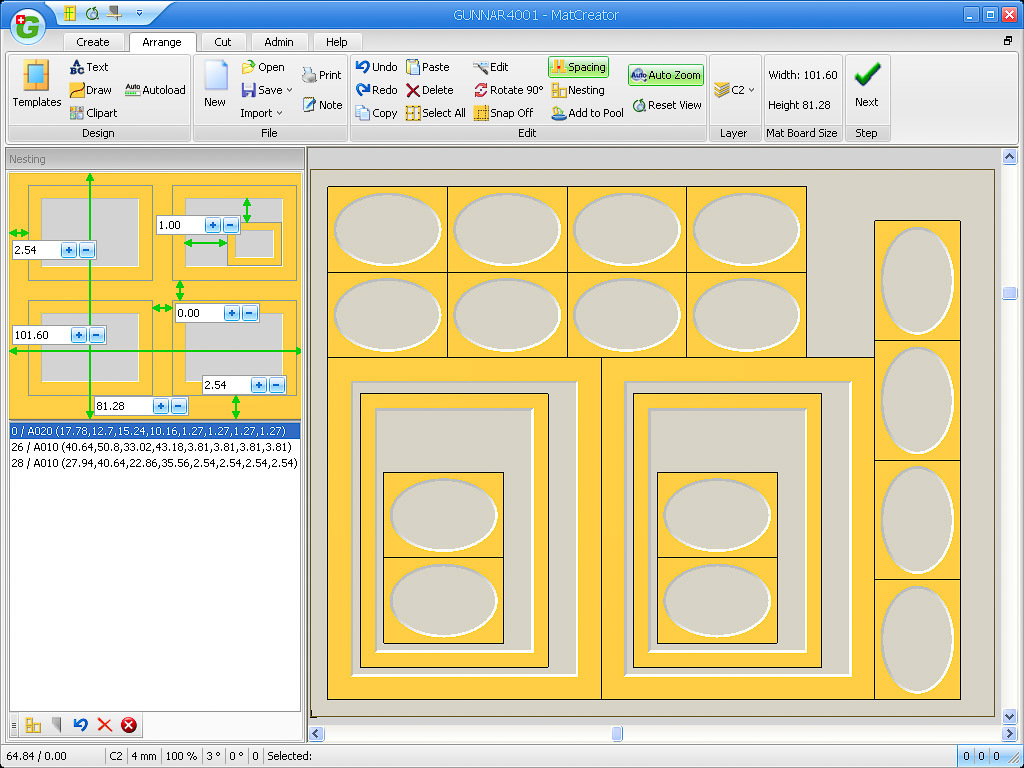Click the Rotate 90° icon
This screenshot has width=1024, height=768.
[x=481, y=90]
